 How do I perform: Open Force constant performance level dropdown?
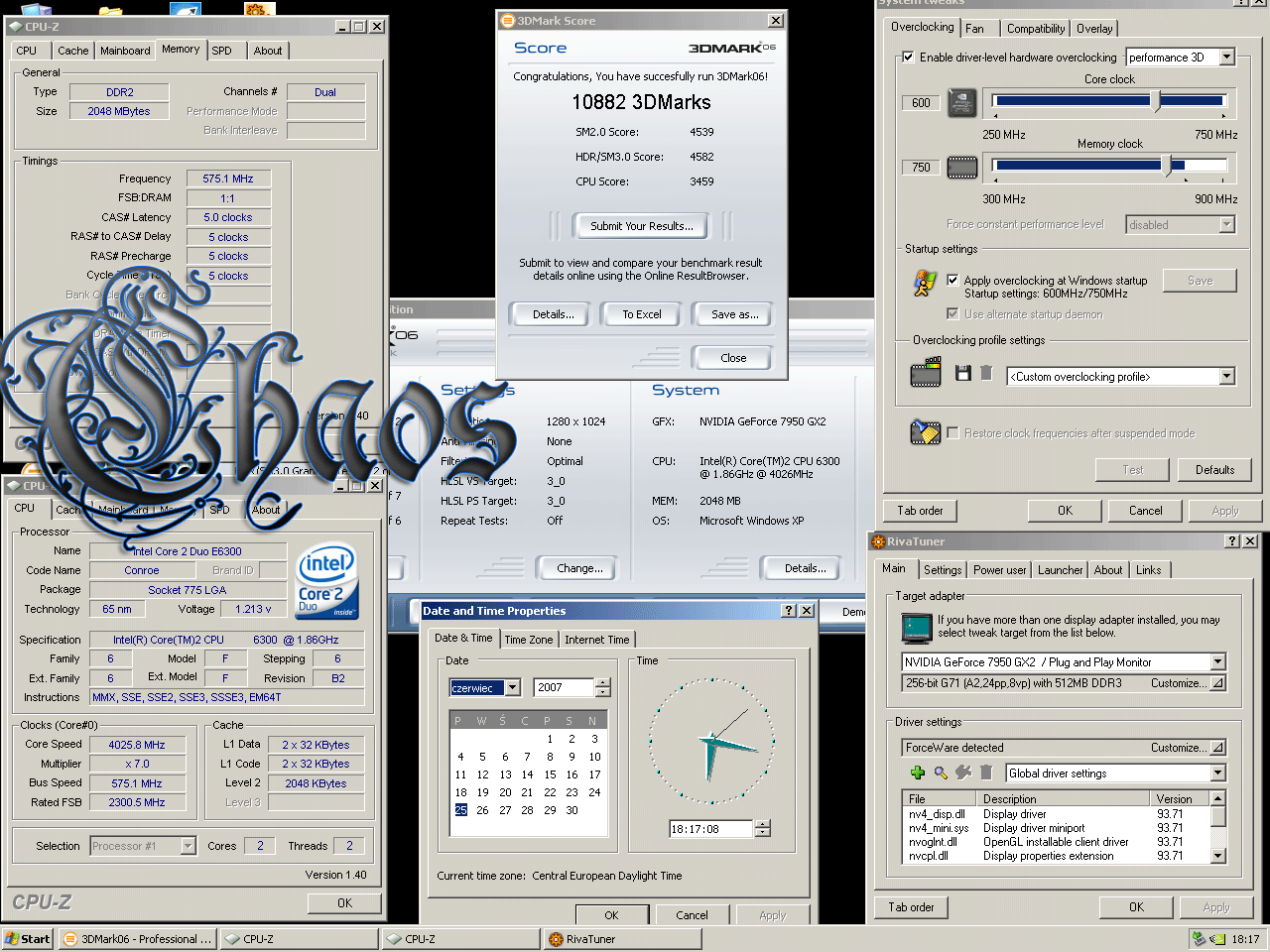pyautogui.click(x=1226, y=225)
